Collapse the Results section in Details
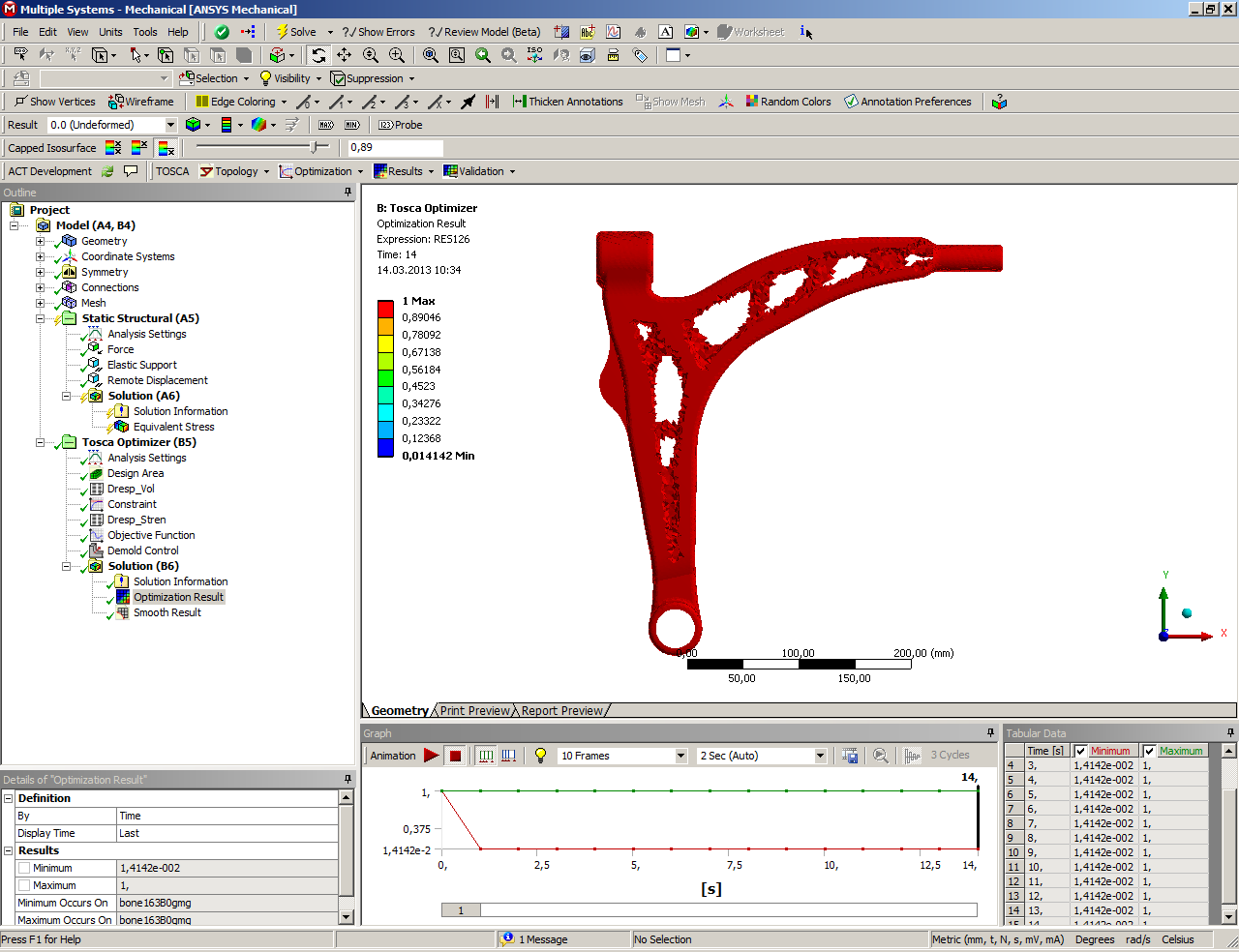Screen dimensions: 1239x952 click(9, 850)
